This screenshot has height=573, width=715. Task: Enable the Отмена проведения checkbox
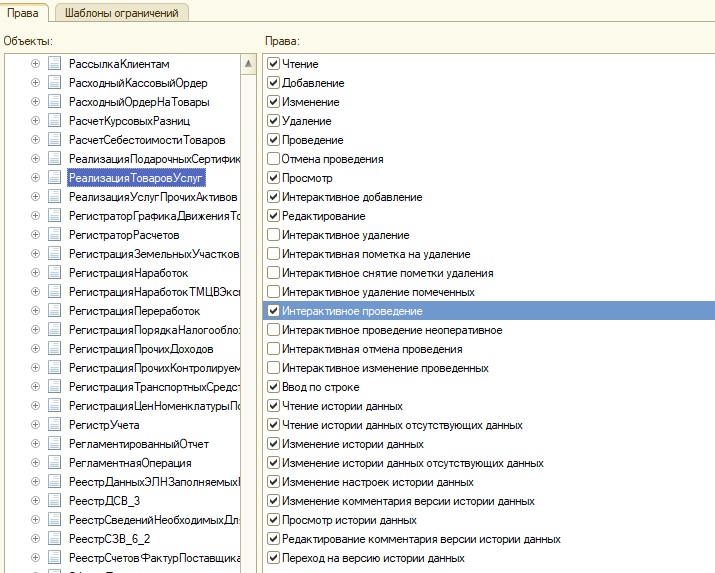[273, 159]
